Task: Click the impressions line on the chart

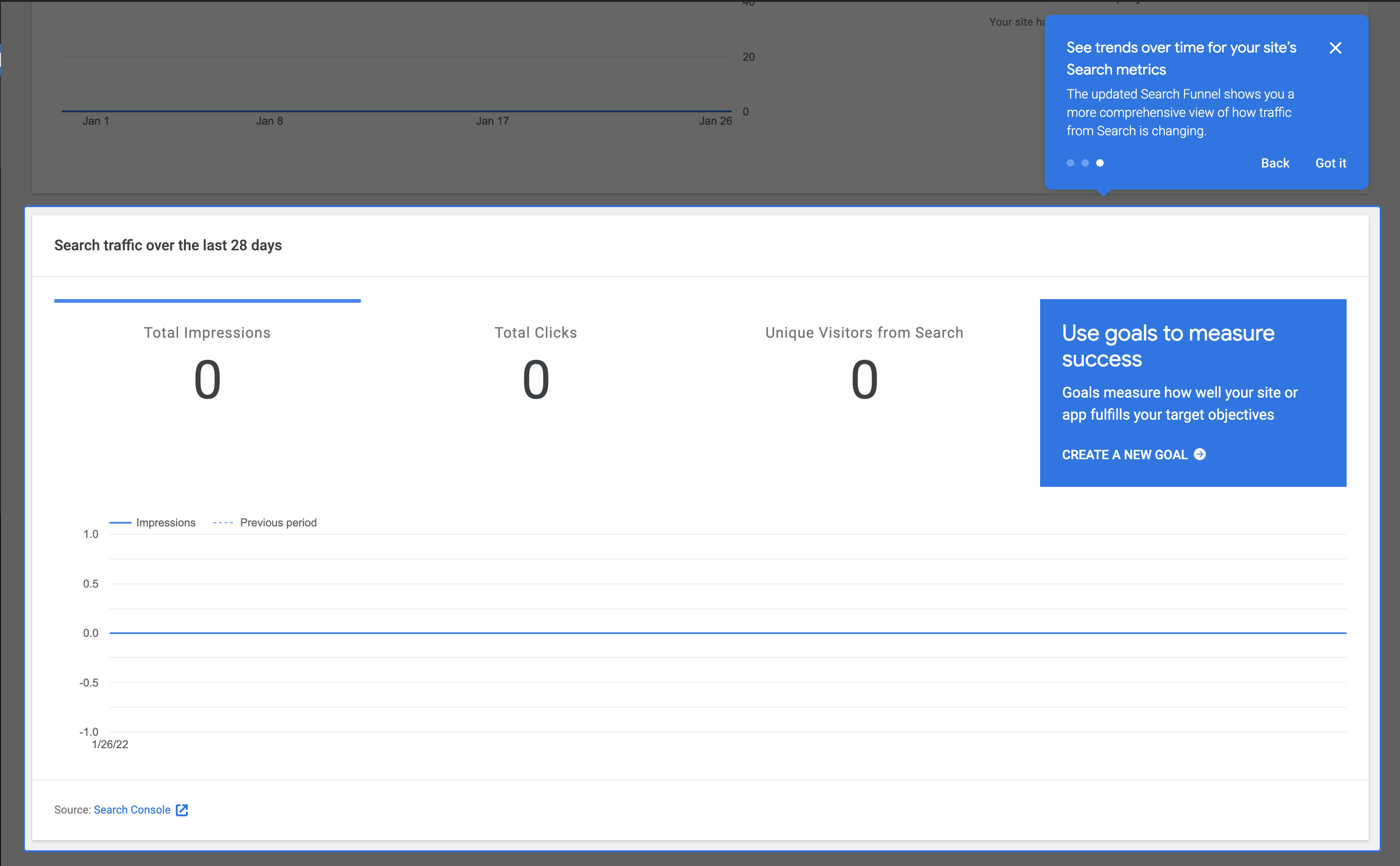Action: (x=728, y=633)
